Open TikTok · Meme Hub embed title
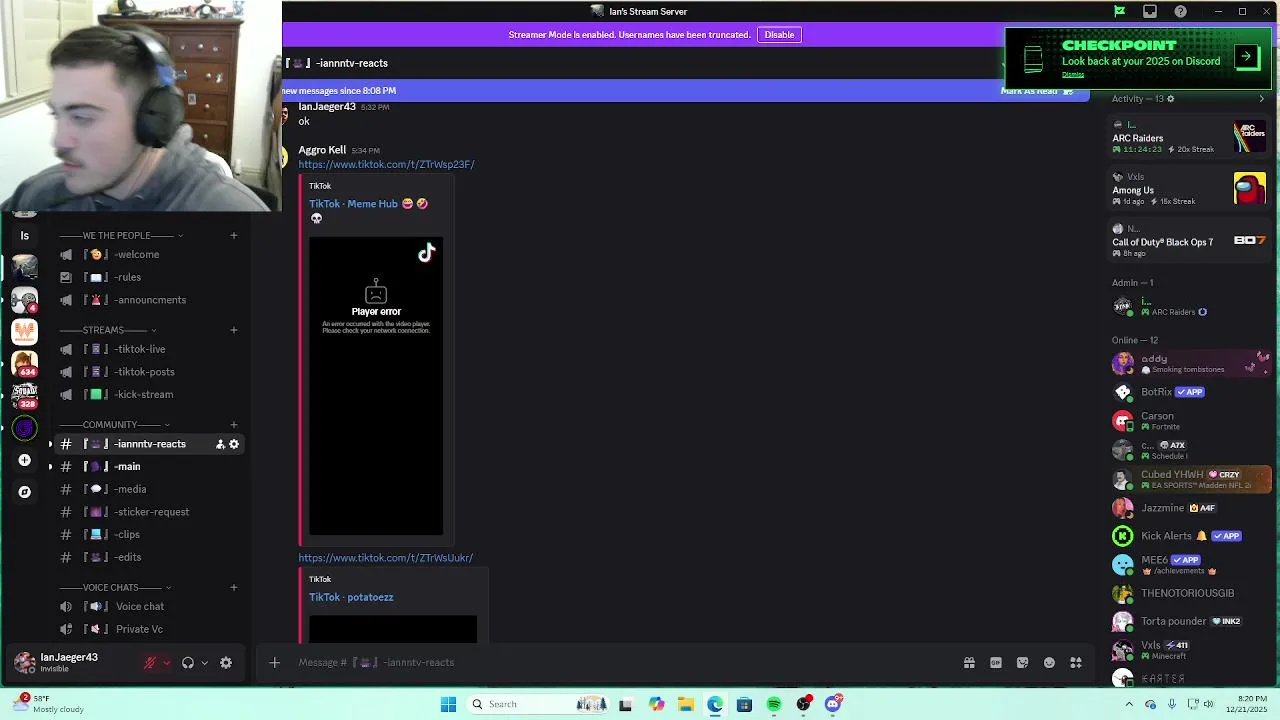 pos(368,204)
